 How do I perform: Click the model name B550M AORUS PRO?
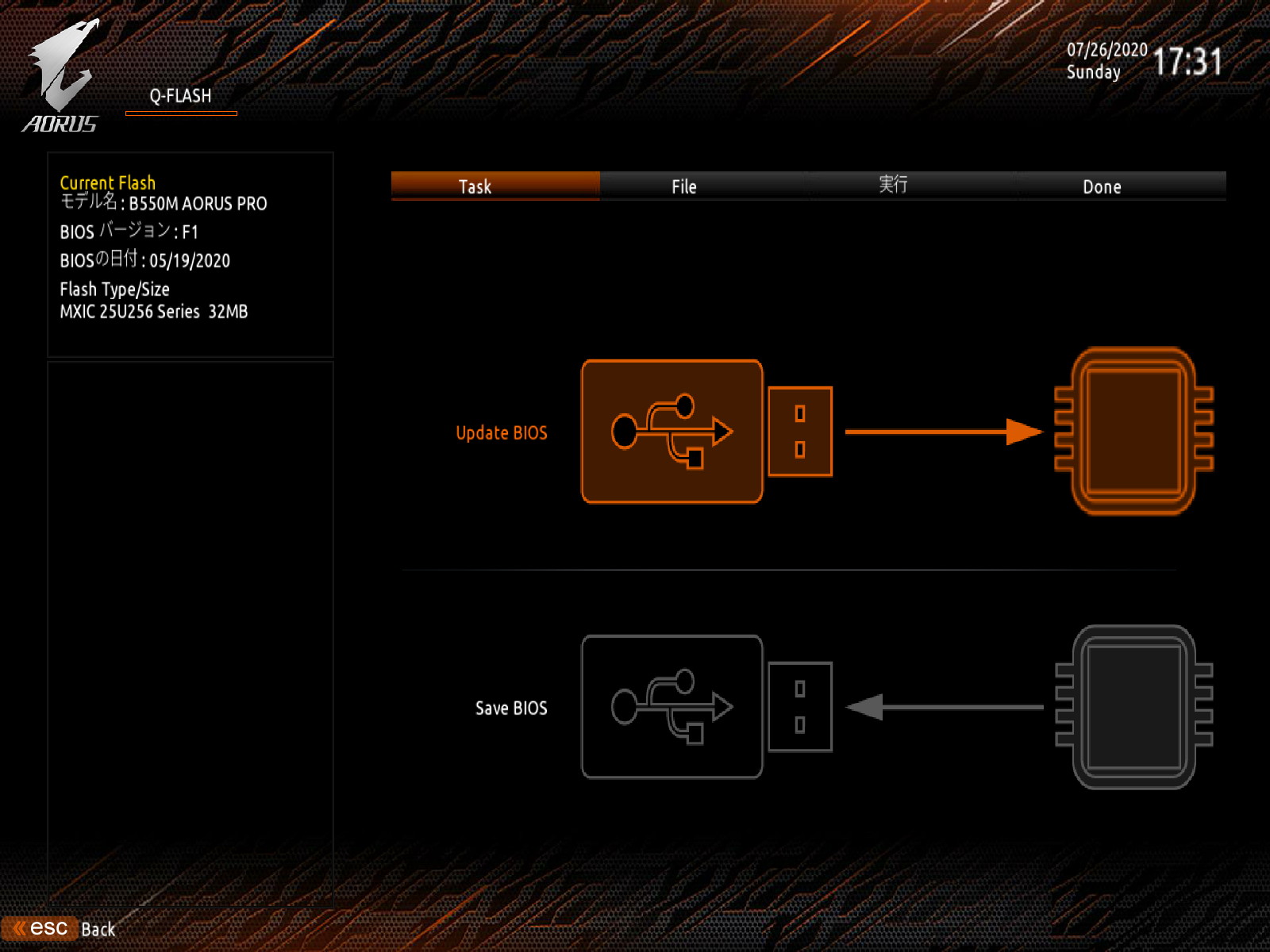[x=198, y=204]
